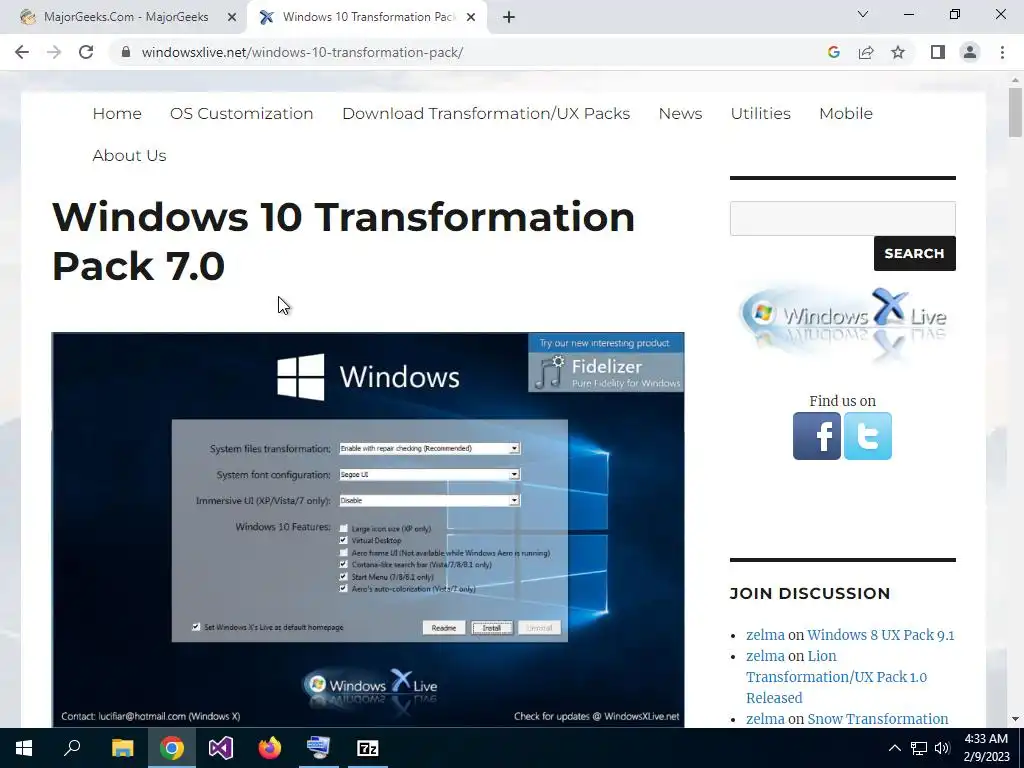
Task: Click the padlock site info icon
Action: pyautogui.click(x=127, y=52)
